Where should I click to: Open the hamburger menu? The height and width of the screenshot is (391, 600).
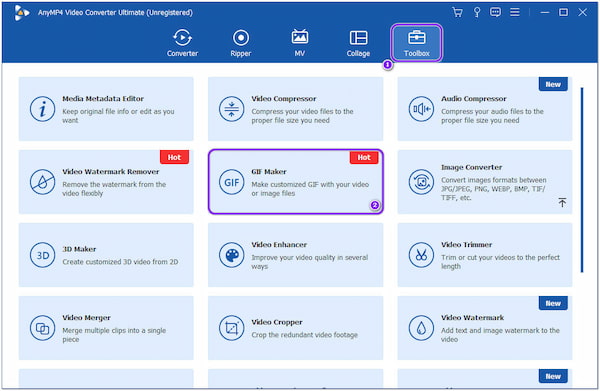[x=515, y=12]
